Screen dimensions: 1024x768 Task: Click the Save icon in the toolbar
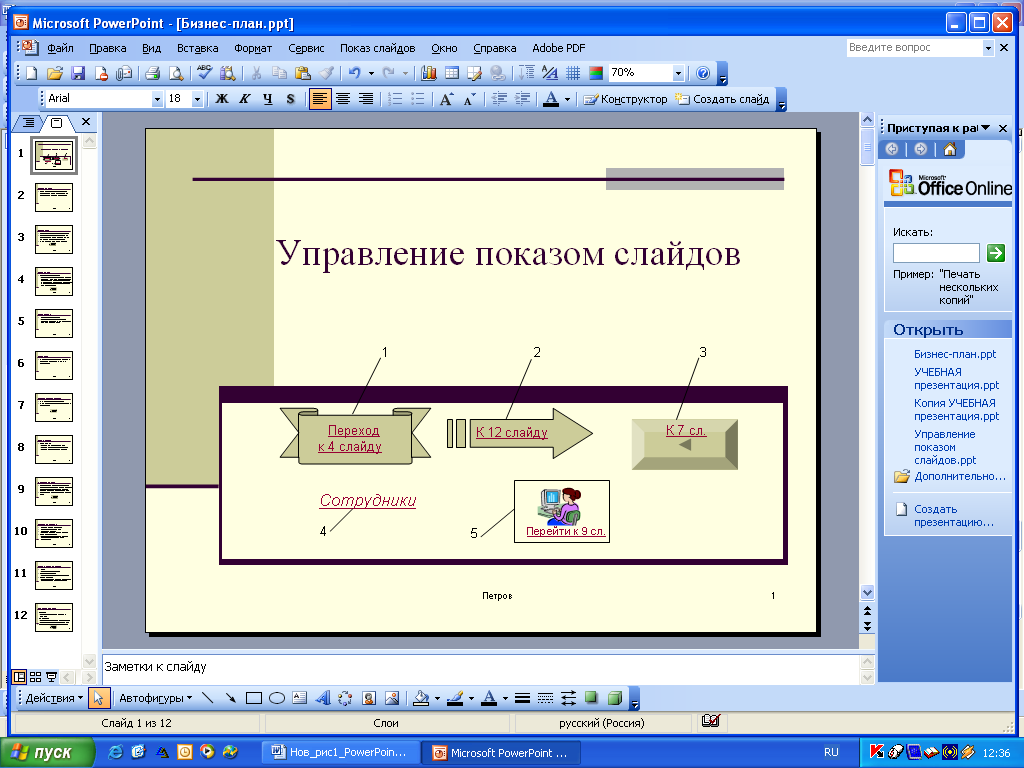[78, 73]
